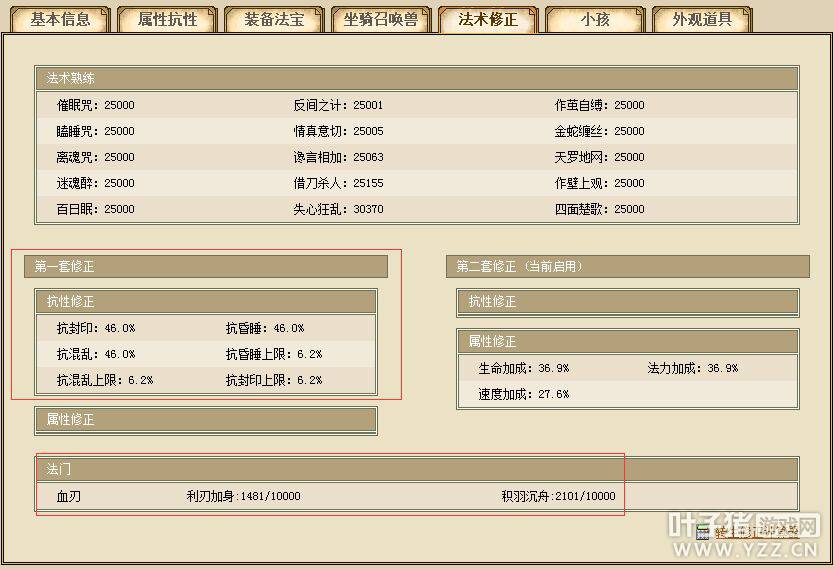Image resolution: width=834 pixels, height=569 pixels.
Task: Select the 借刀杀人: 25155 entry
Action: point(338,183)
